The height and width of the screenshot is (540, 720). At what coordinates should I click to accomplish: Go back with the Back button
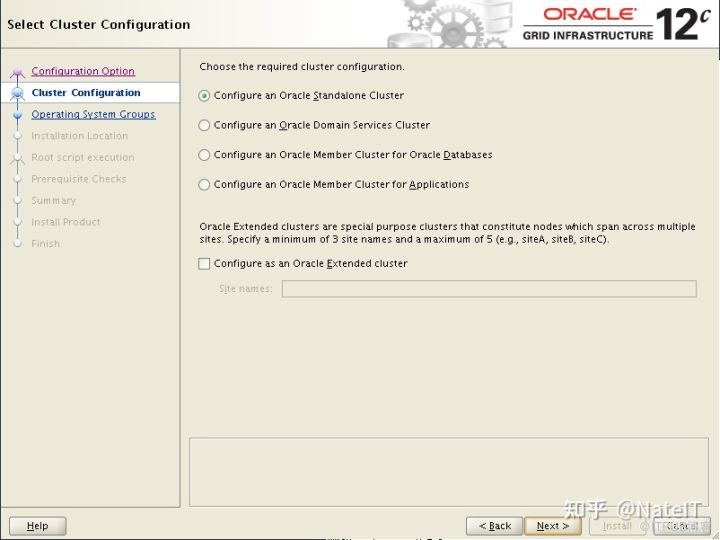[495, 526]
